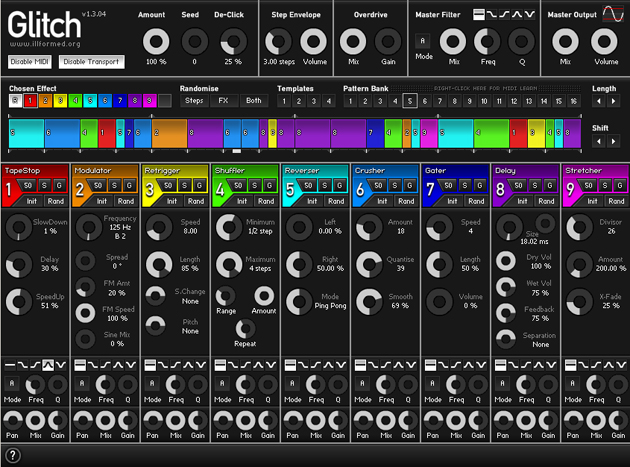Choose the band-pass filter icon in Crusher
This screenshot has width=630, height=467.
(x=398, y=365)
